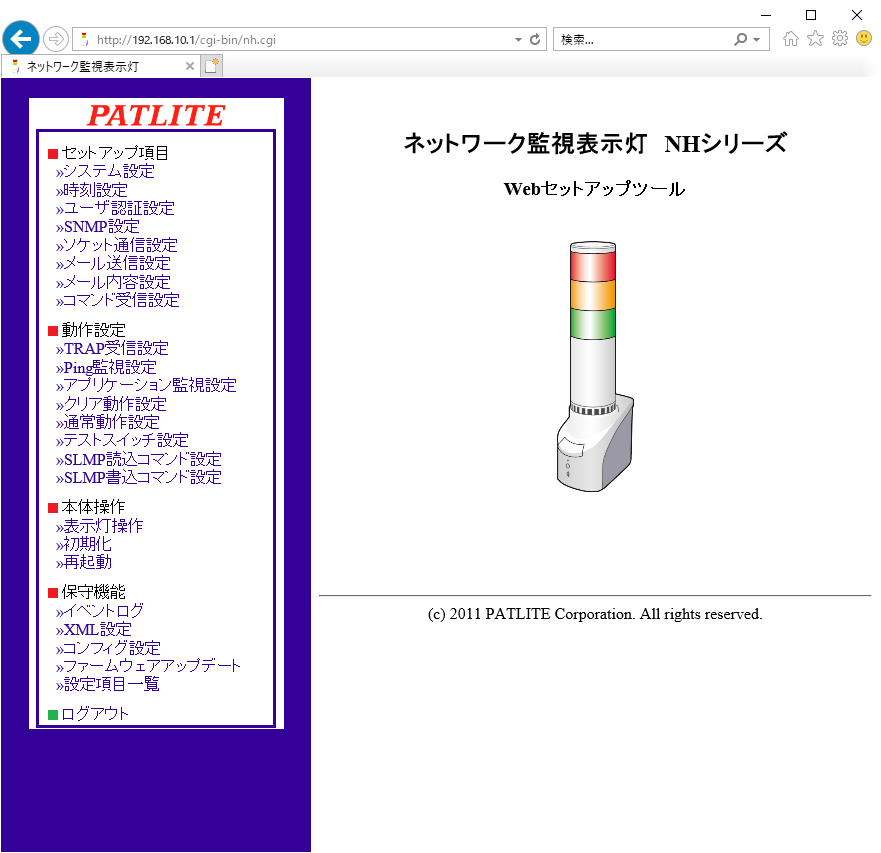881x853 pixels.
Task: Minimize the browser window
Action: pos(766,15)
